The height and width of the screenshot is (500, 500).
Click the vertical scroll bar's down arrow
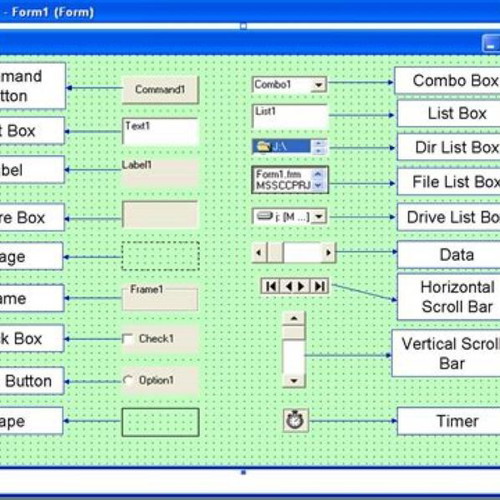(294, 380)
